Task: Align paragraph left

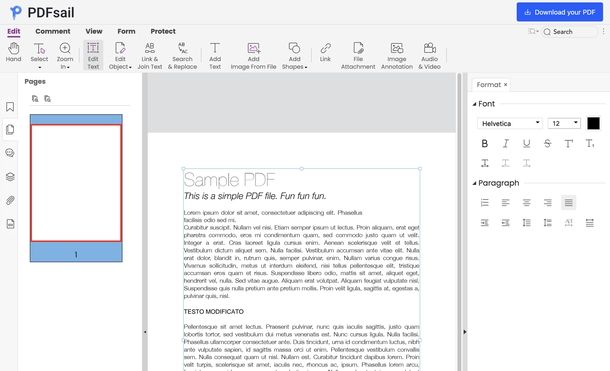Action: [x=505, y=202]
